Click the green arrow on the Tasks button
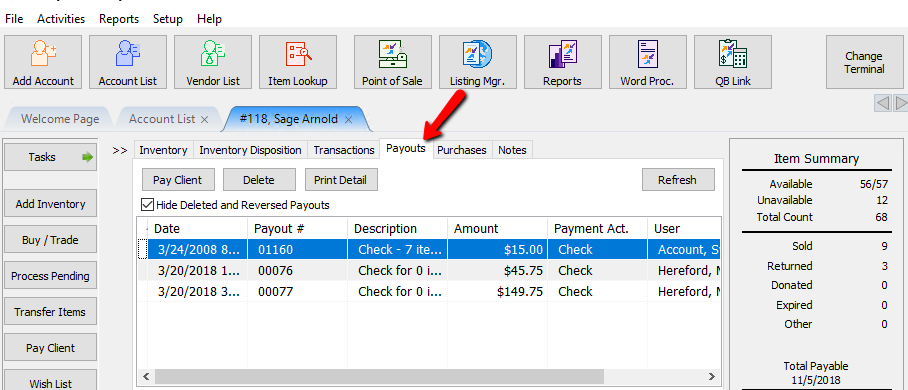 [x=87, y=157]
